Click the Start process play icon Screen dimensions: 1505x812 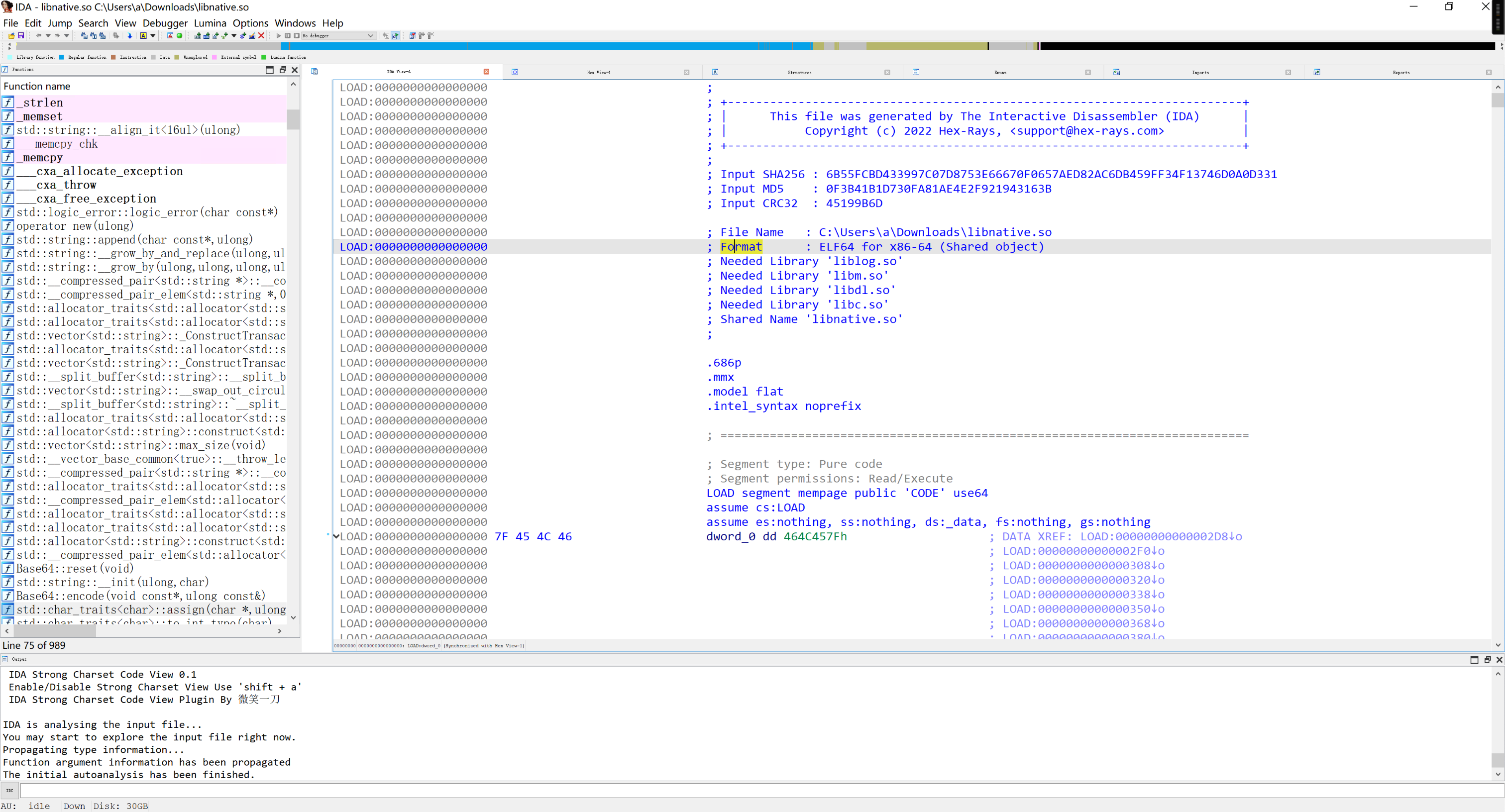click(279, 36)
